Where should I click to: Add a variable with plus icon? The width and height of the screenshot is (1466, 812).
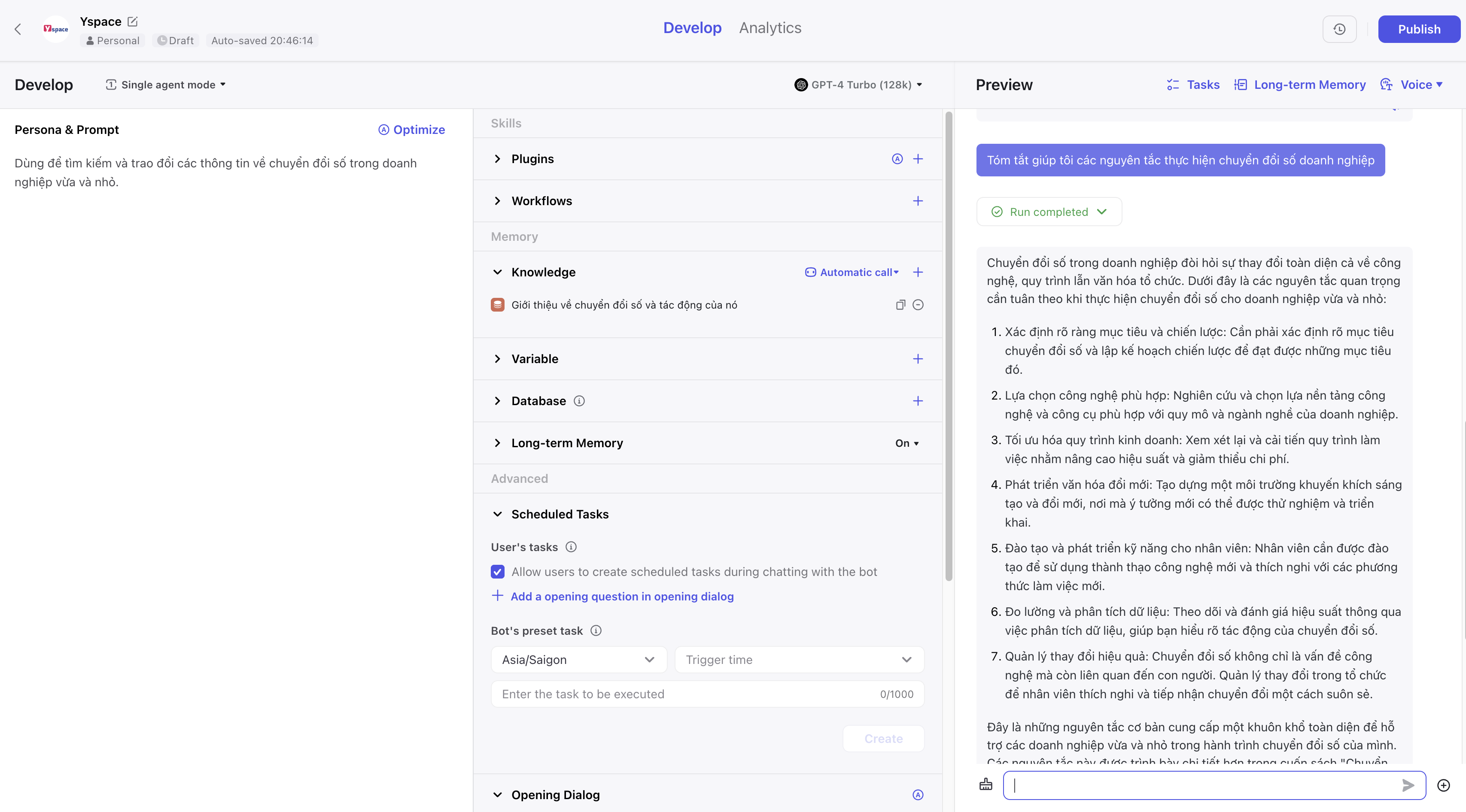[918, 359]
